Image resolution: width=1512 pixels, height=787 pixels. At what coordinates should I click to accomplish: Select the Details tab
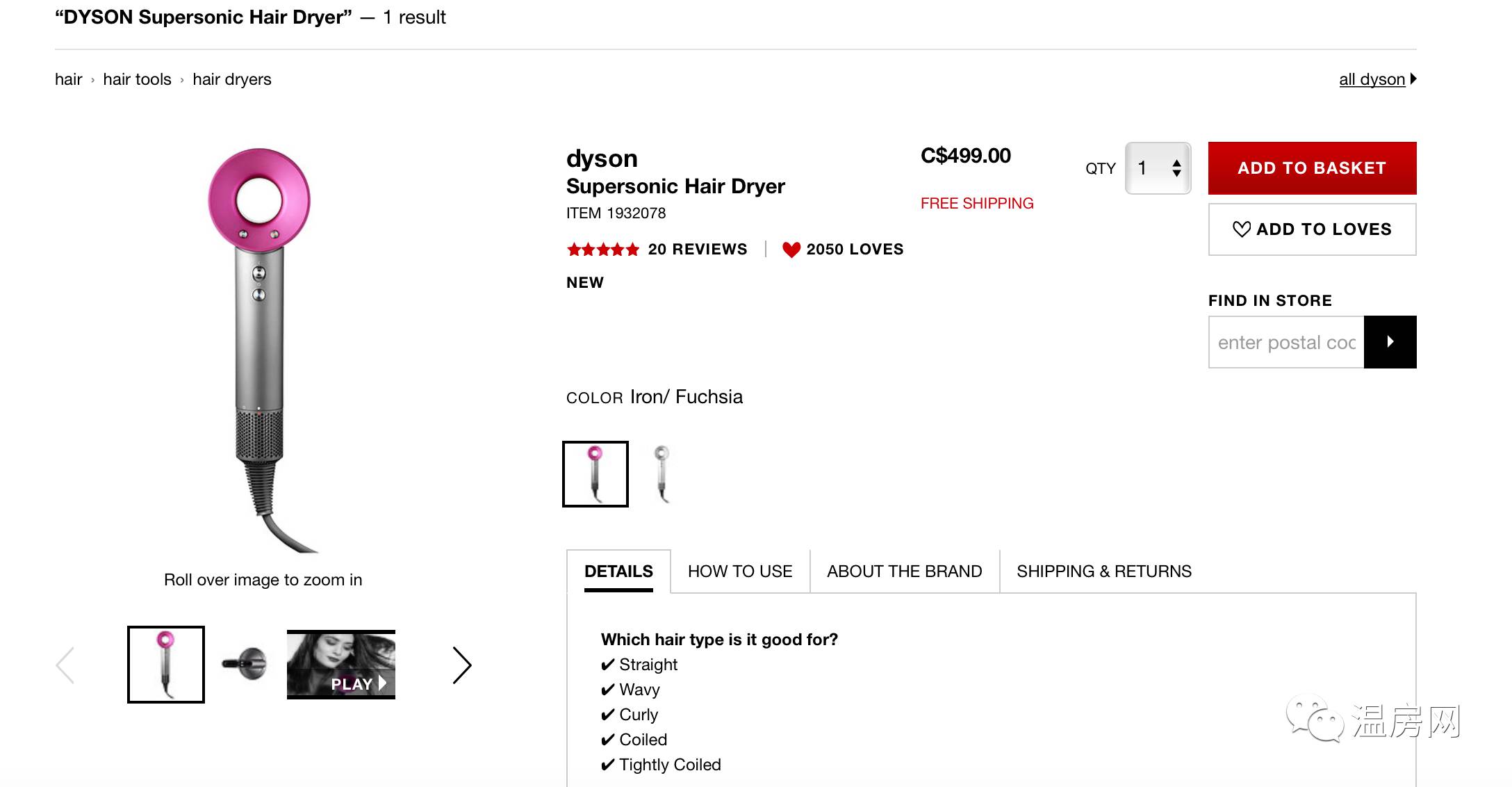click(618, 571)
